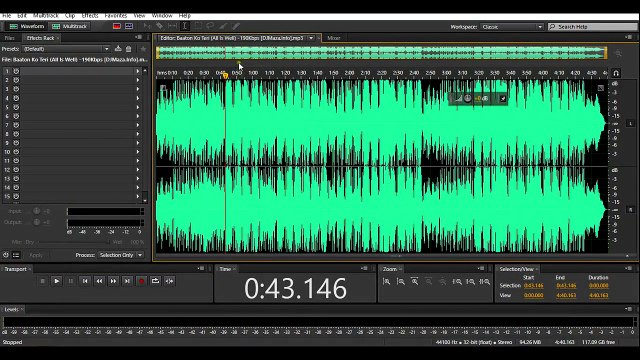Click the Apply button in Effects Rack

click(x=36, y=255)
